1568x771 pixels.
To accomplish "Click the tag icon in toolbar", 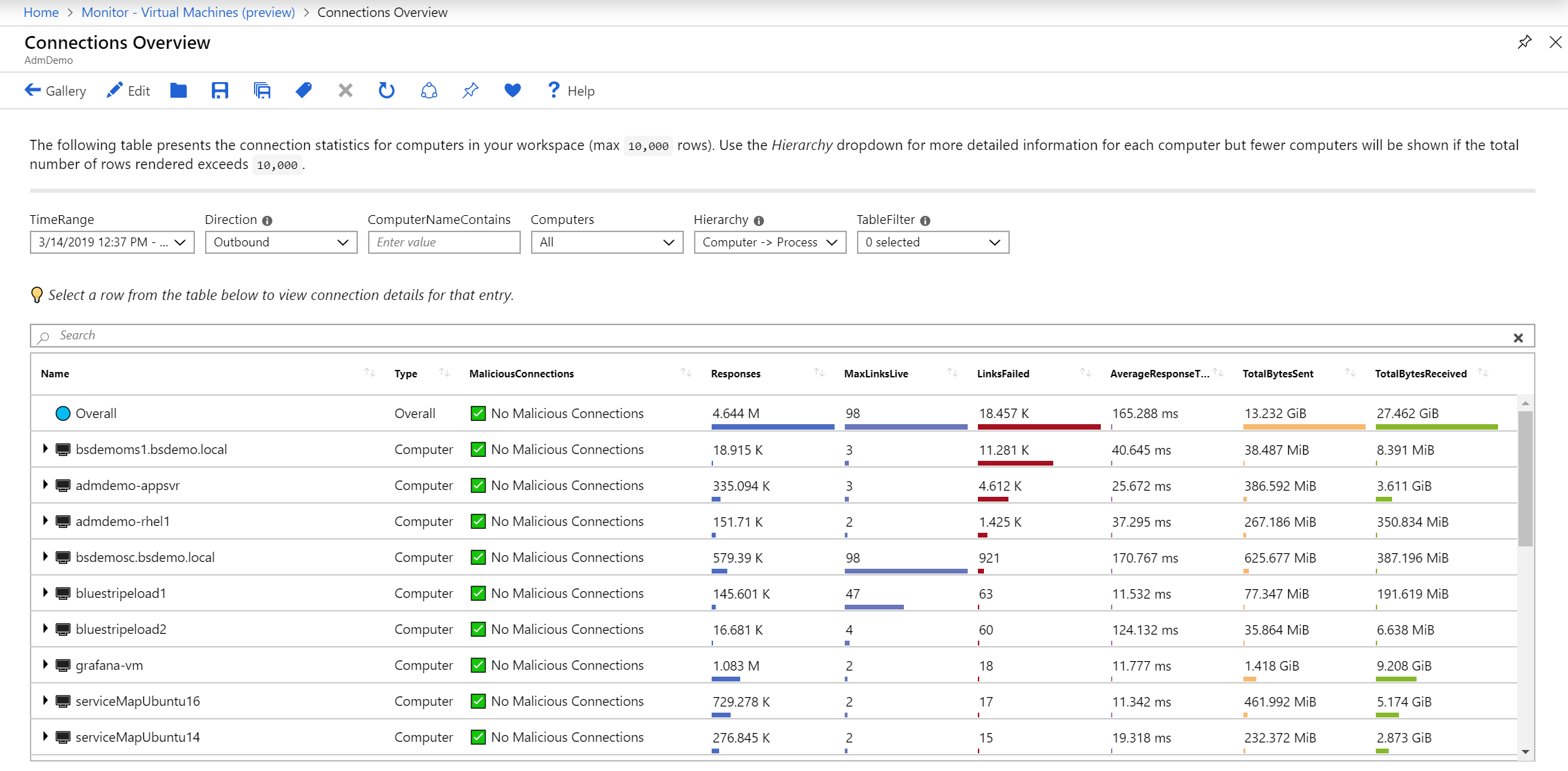I will (304, 90).
